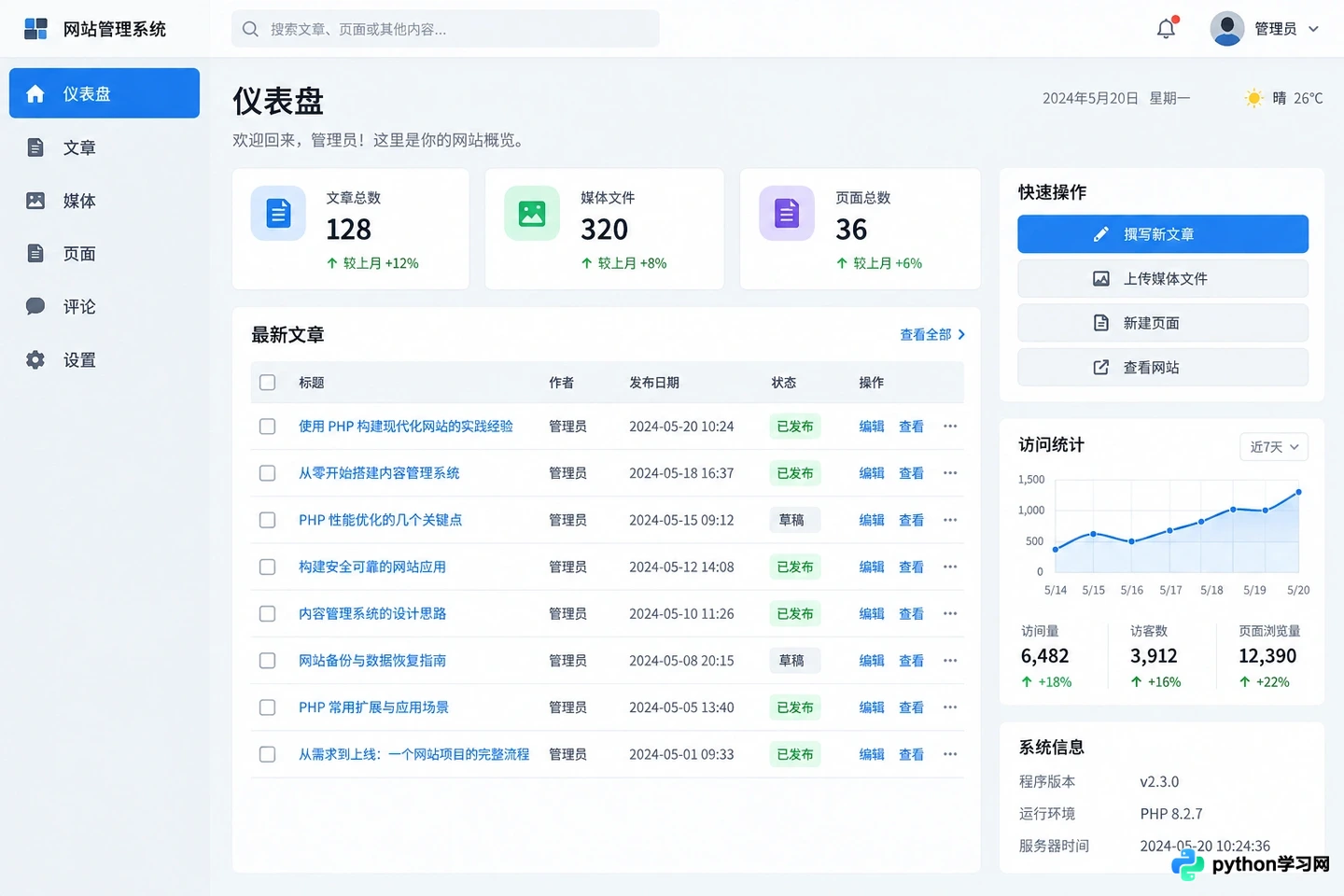Check the box for 使用 PHP 构建现代化网站的实践经验

tap(268, 427)
